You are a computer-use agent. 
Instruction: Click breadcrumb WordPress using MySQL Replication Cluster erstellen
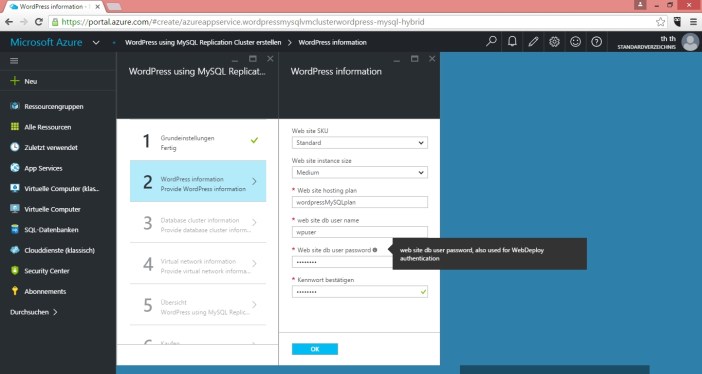[203, 43]
